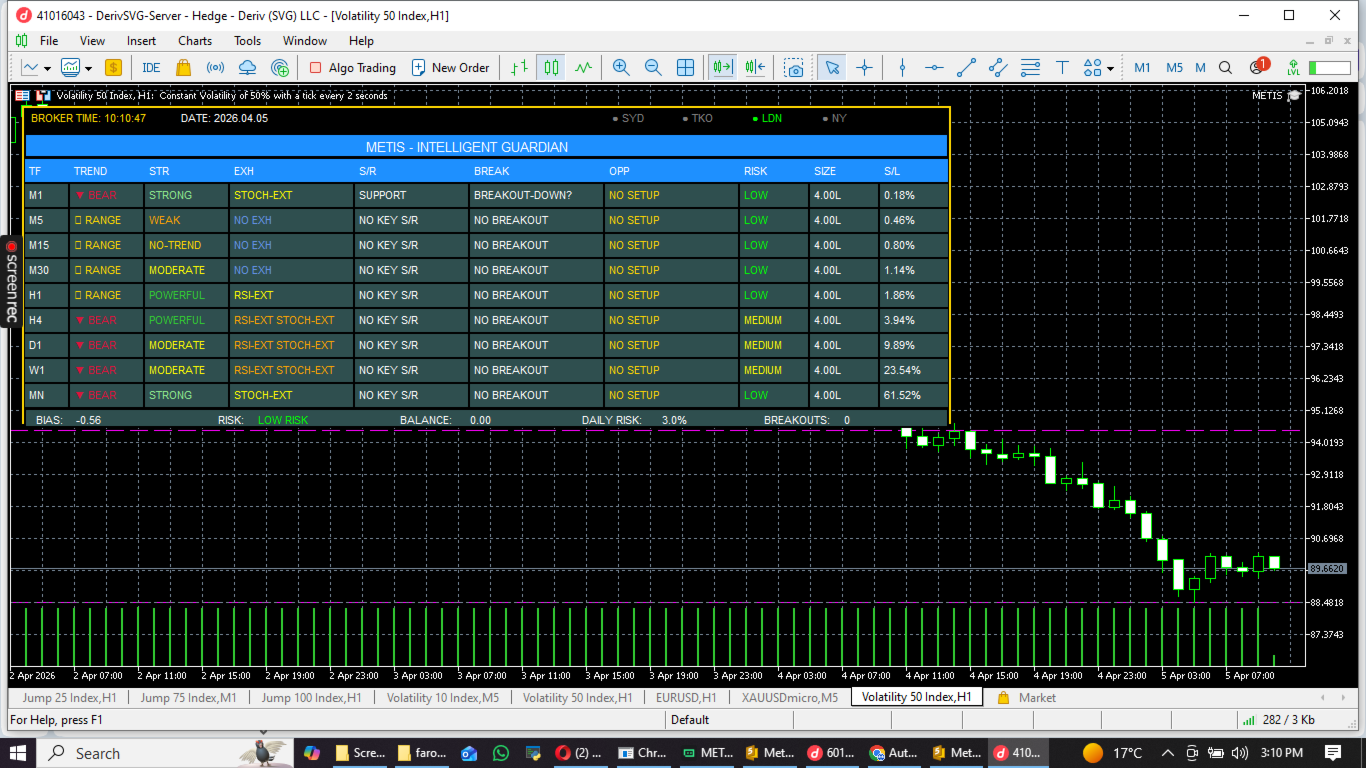The image size is (1366, 768).
Task: Select the M5 timeframe
Action: point(1174,68)
